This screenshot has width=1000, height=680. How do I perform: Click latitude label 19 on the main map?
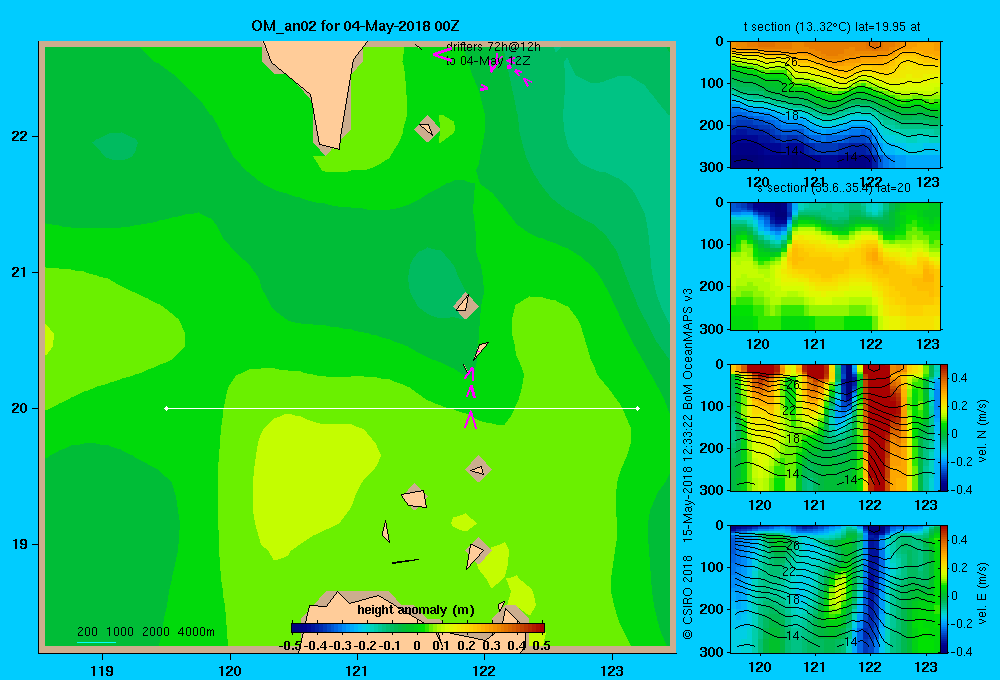click(x=20, y=544)
